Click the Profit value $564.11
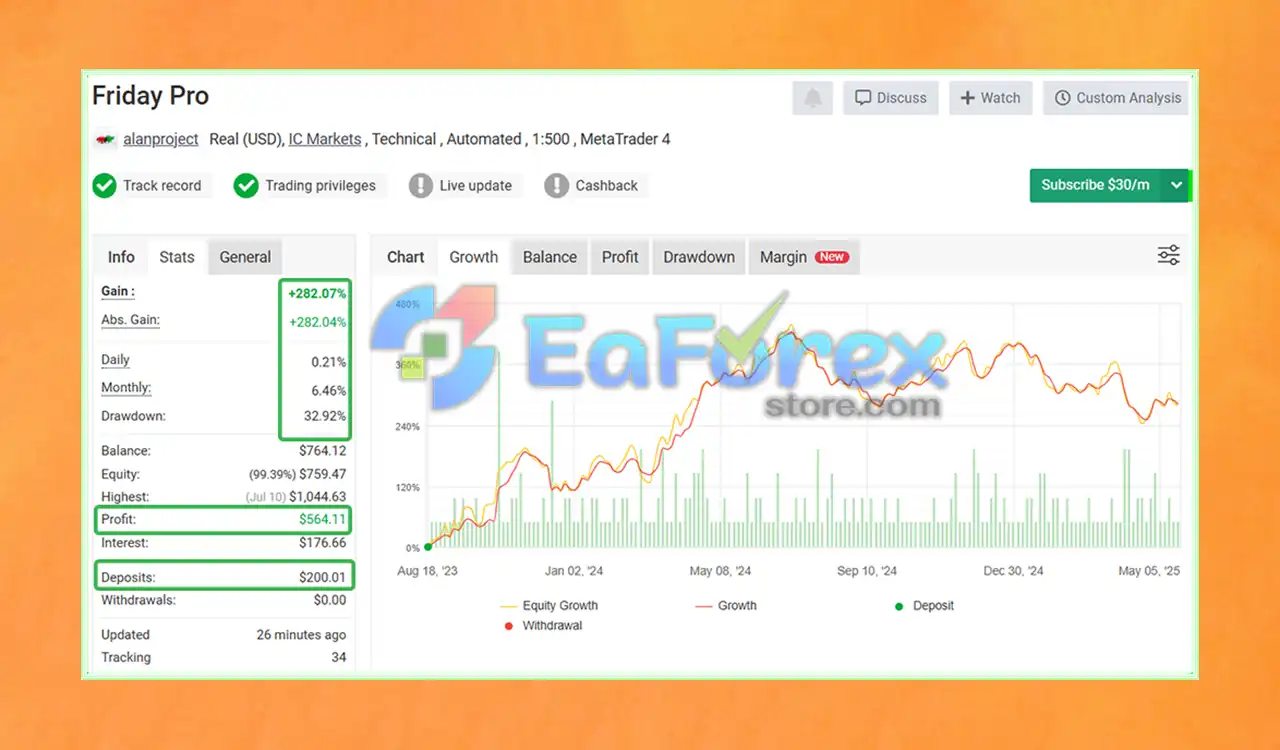1280x750 pixels. coord(322,520)
